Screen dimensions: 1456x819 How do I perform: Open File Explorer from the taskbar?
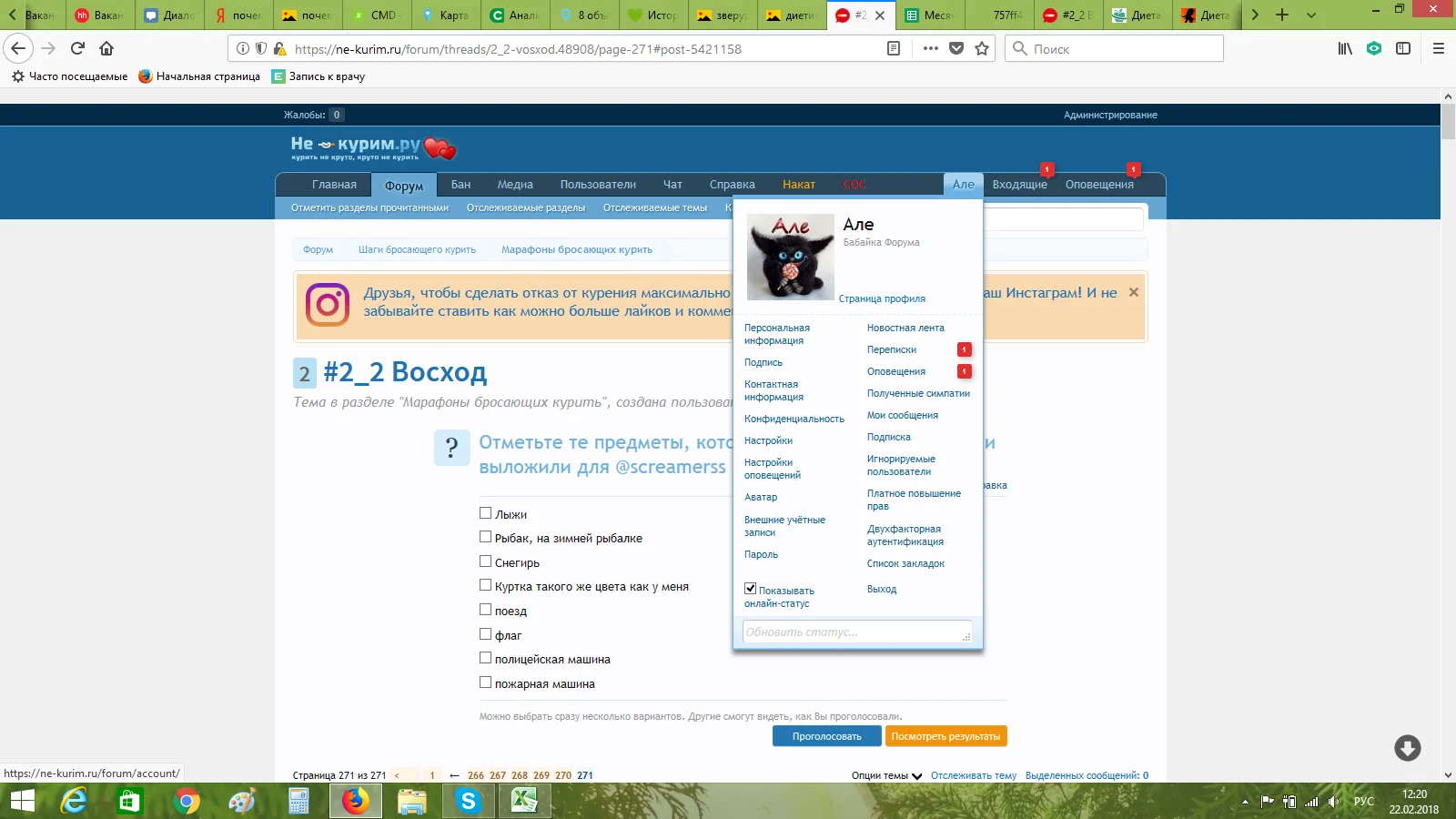tap(412, 801)
